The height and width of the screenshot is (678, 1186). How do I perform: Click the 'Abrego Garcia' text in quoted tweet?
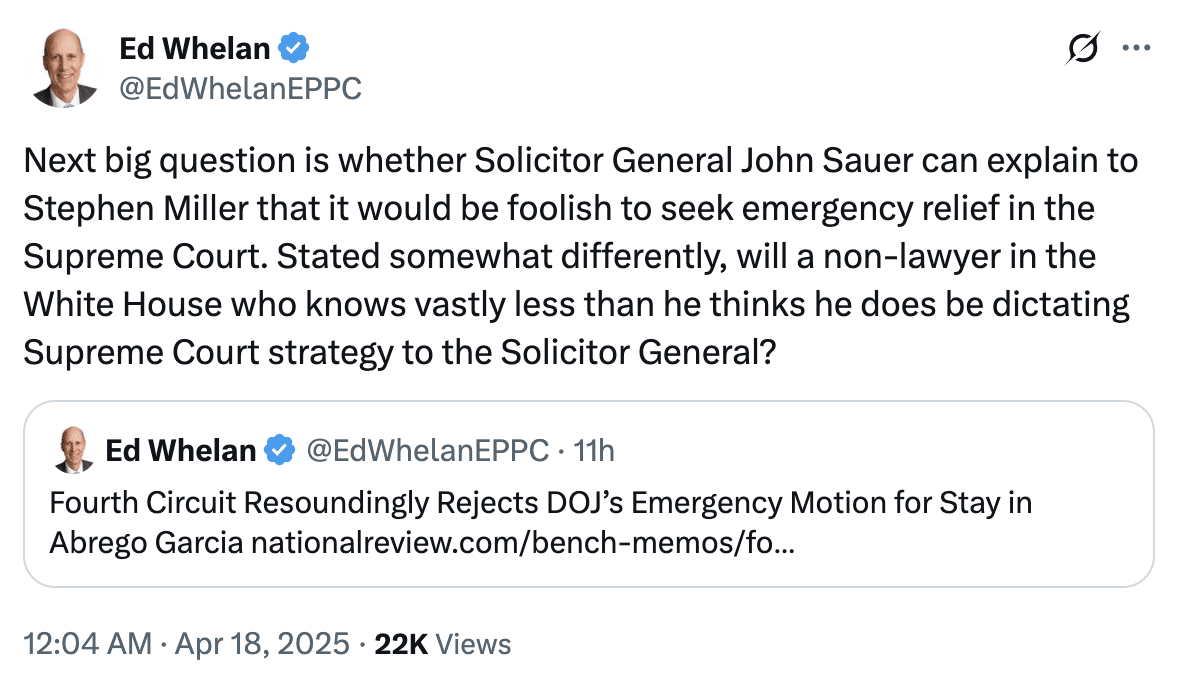[147, 543]
